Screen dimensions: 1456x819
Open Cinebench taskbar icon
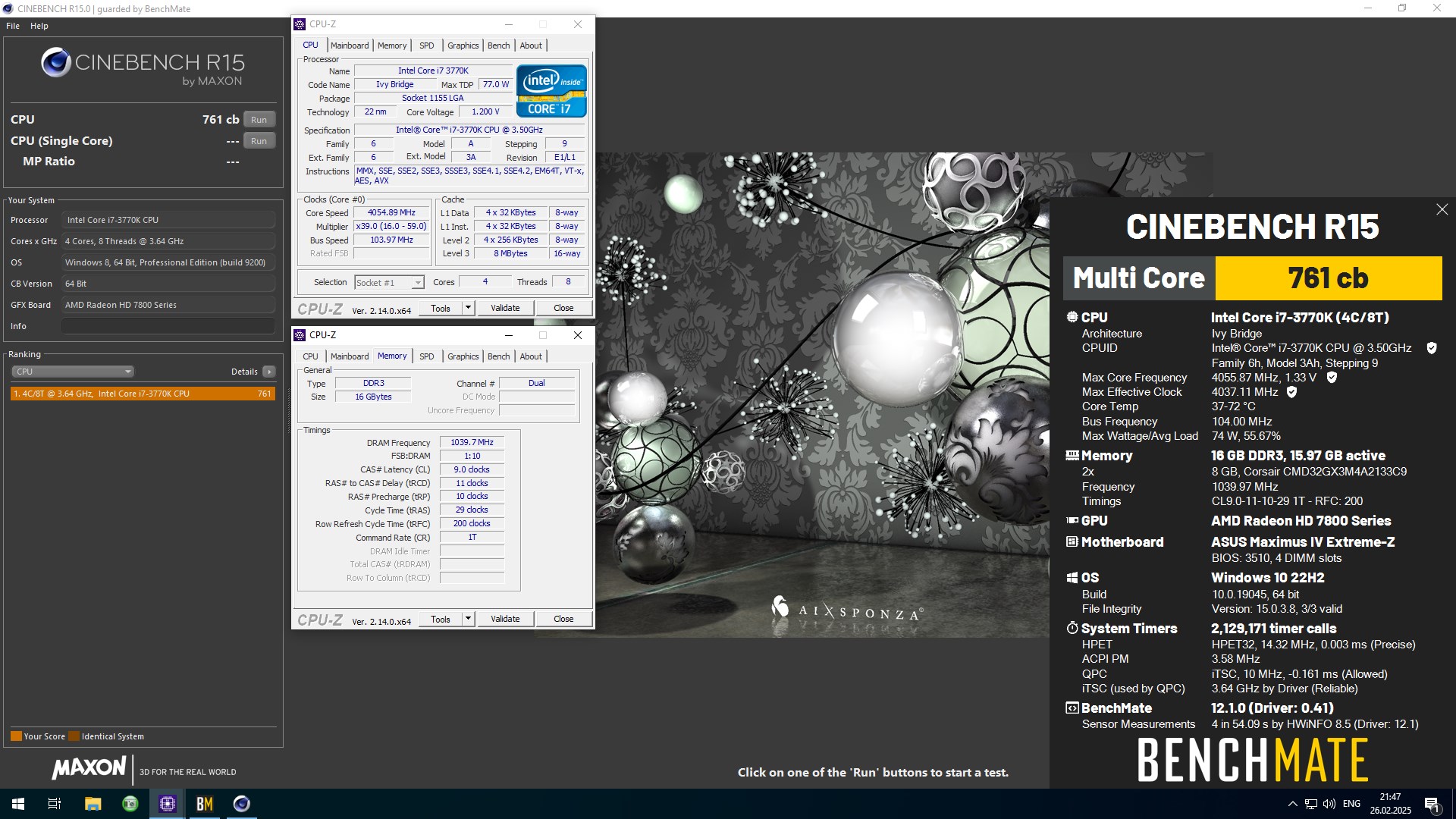click(242, 804)
